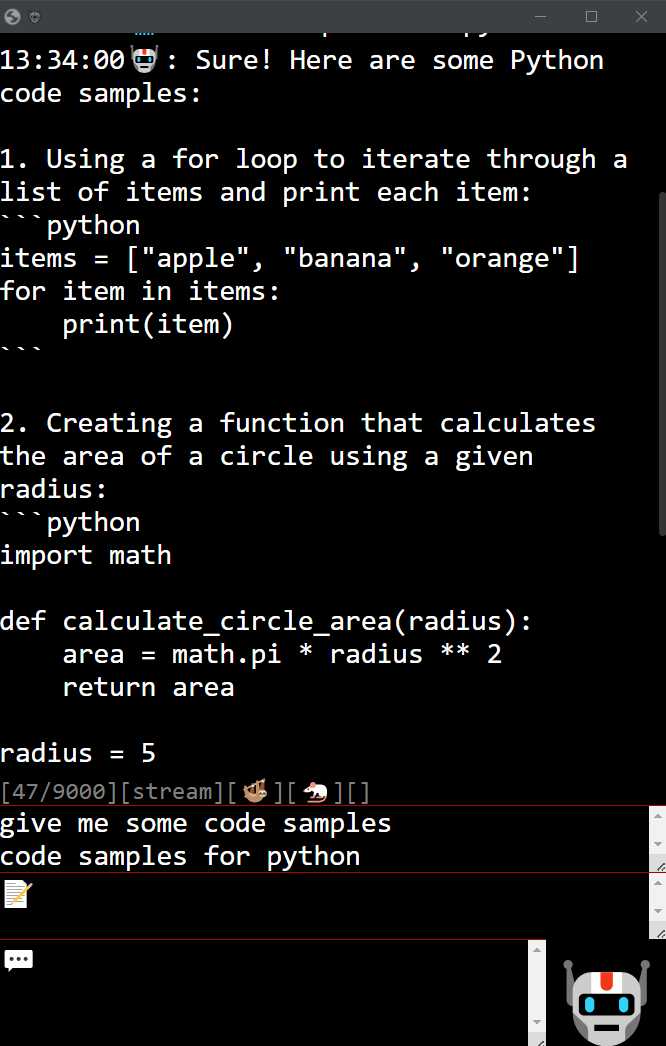Click up arrow of memo field scrollbar
This screenshot has width=666, height=1046.
point(657,882)
